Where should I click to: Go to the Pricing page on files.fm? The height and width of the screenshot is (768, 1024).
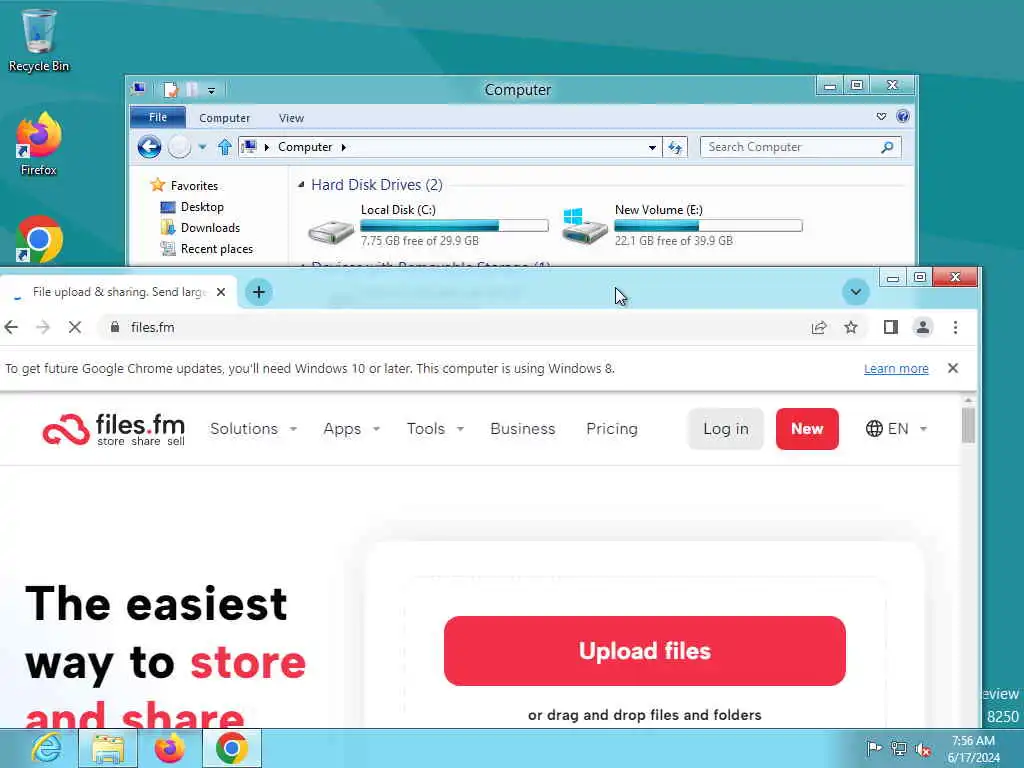pos(612,429)
